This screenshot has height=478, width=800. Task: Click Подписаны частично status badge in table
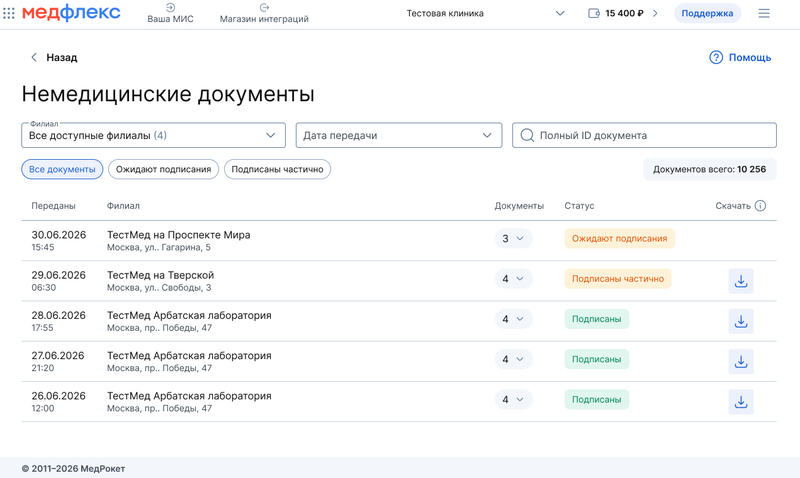click(x=618, y=279)
